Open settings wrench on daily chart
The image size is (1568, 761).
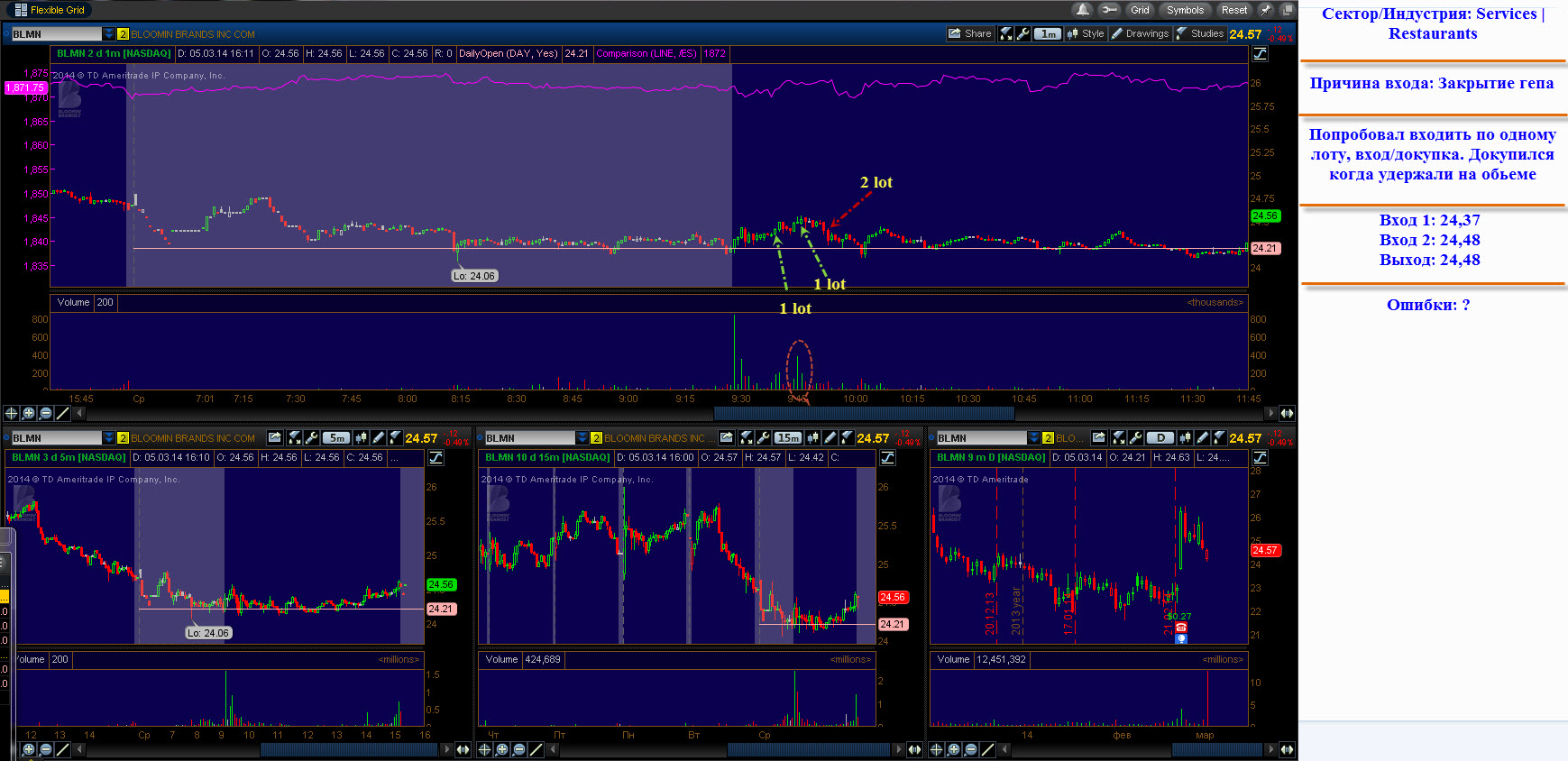coord(1135,437)
